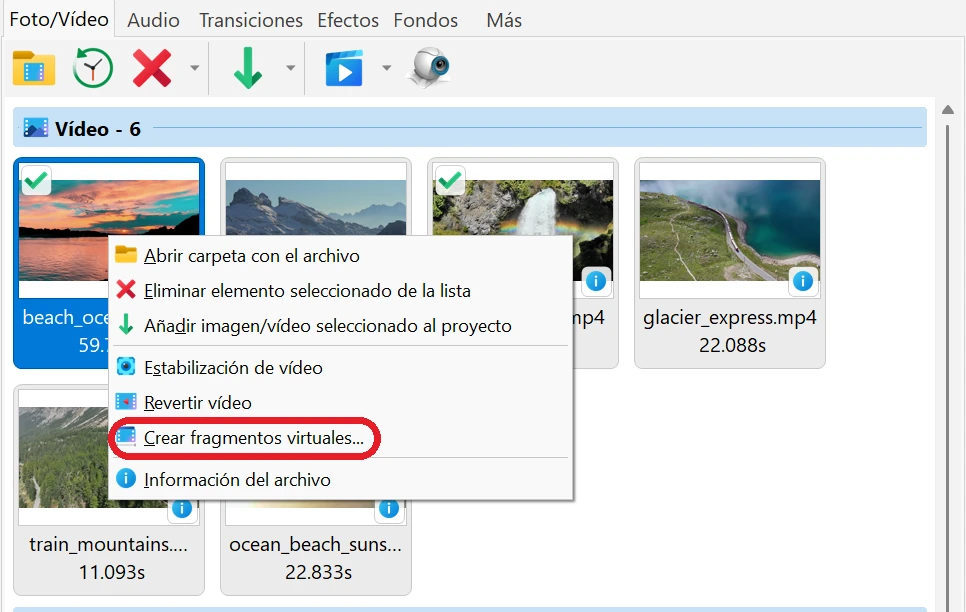Image resolution: width=966 pixels, height=612 pixels.
Task: Click the glacier_express.mp4 file name
Action: click(730, 317)
